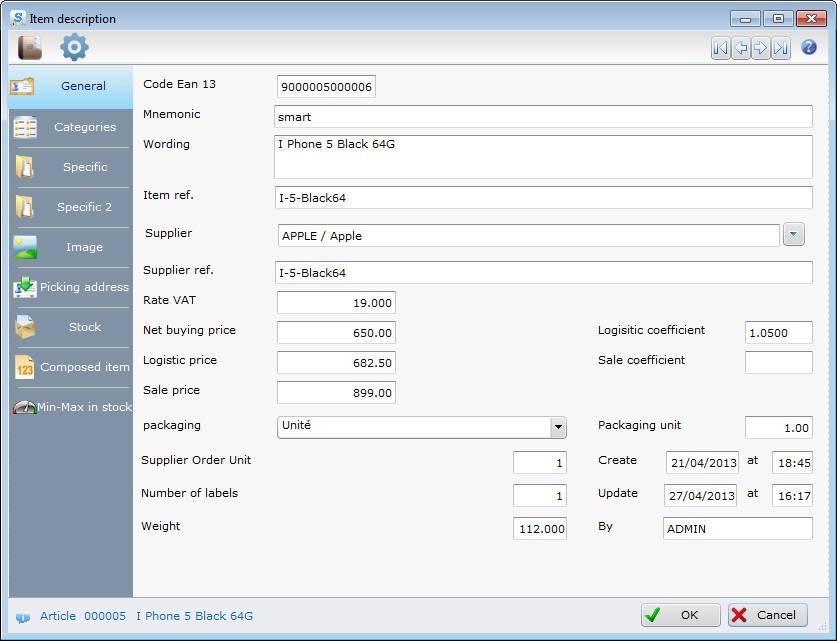Click inside the Sale price field

pos(335,392)
